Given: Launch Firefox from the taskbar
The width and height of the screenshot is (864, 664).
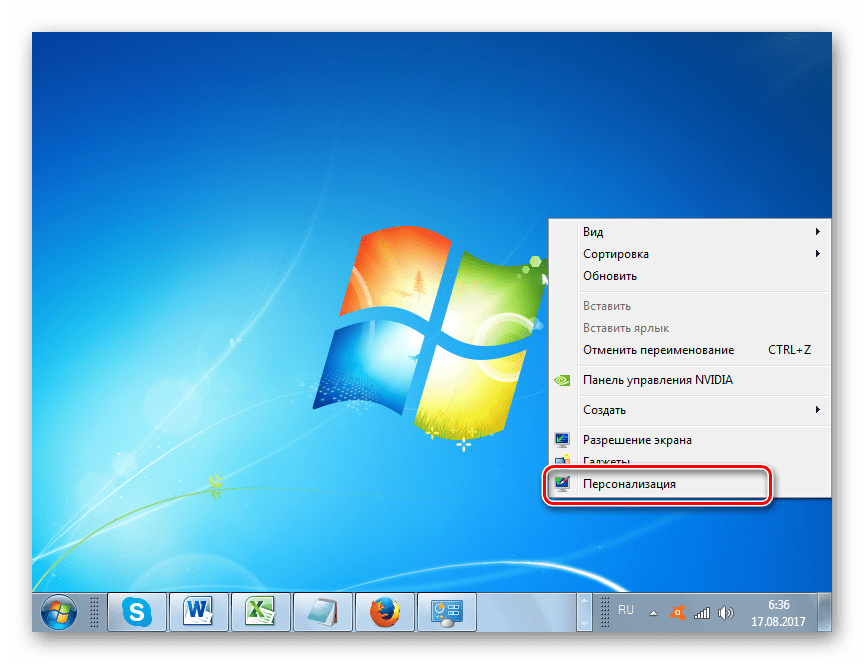Looking at the screenshot, I should point(385,612).
